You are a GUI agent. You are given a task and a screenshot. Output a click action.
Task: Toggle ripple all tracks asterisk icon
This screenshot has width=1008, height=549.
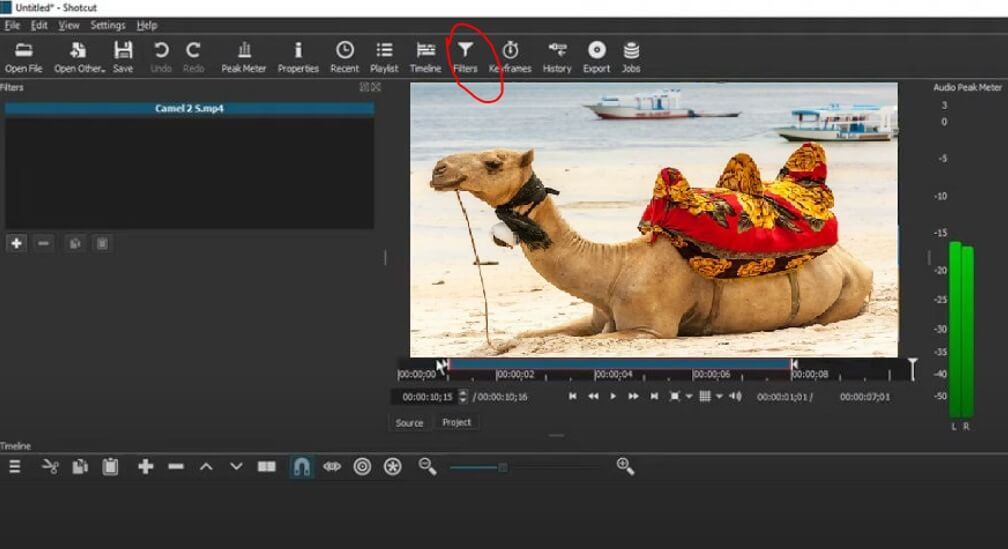pyautogui.click(x=393, y=467)
